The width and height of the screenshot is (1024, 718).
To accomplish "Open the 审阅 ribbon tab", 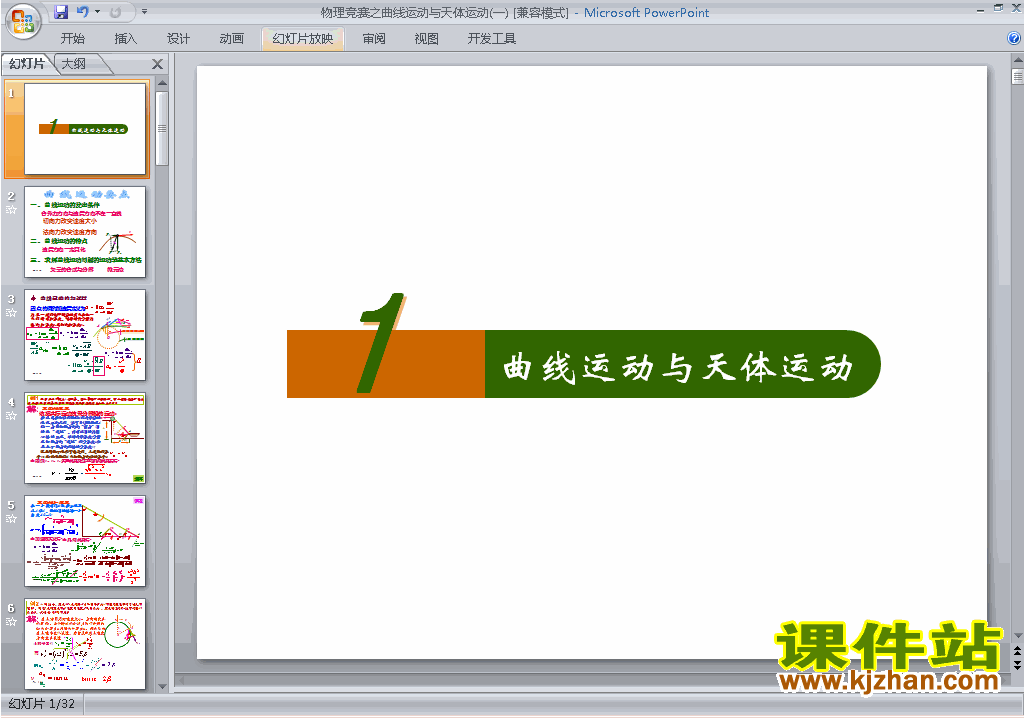I will (x=374, y=39).
